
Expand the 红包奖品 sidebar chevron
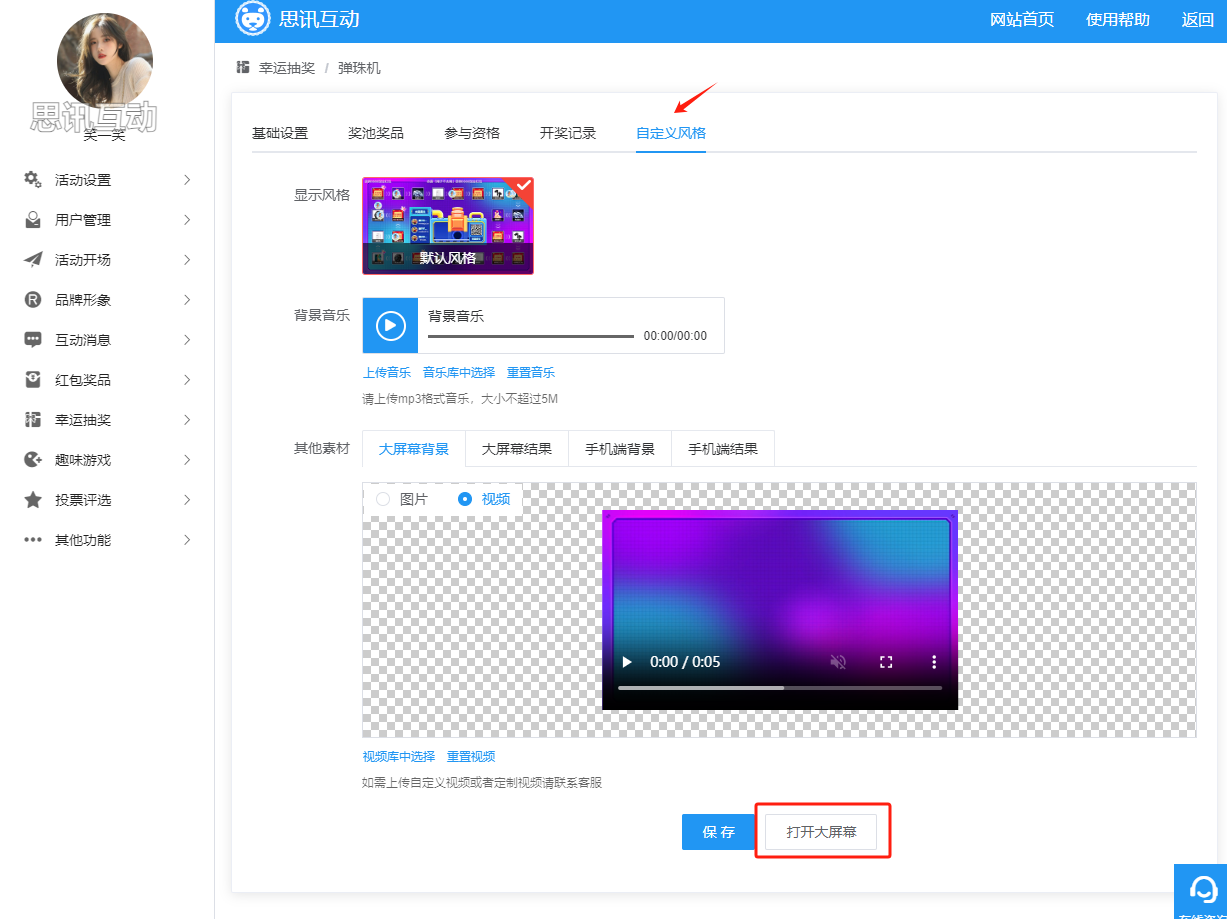coord(187,380)
